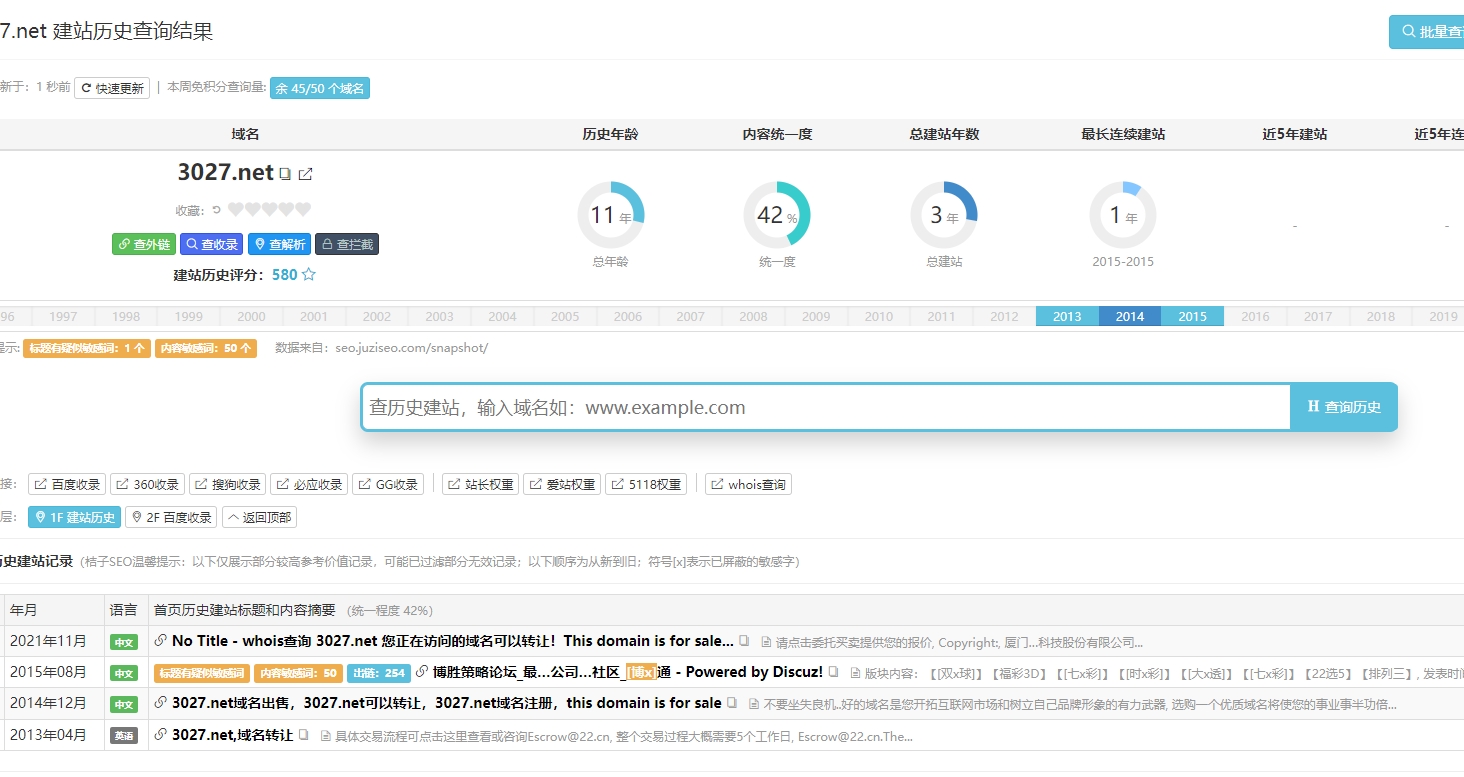Screen dimensions: 1464x777
Task: Click the remaining 45/50 domains badge
Action: (x=320, y=88)
